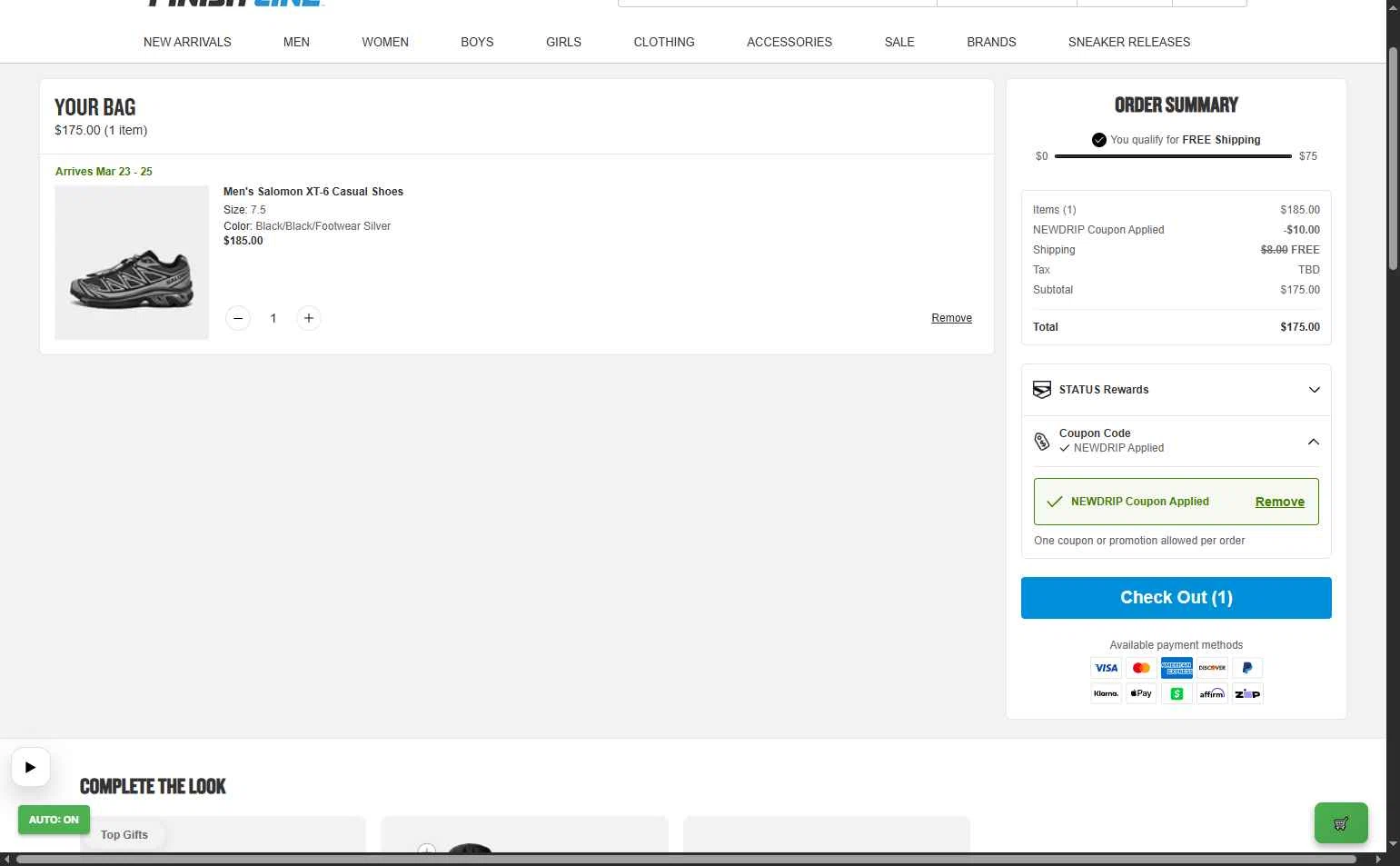
Task: Click the Zip payment icon
Action: 1247,693
